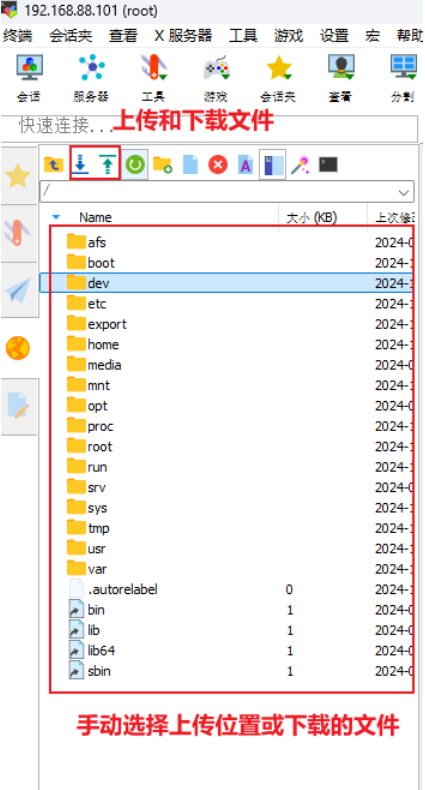Click the 游戏 toolbar button
The height and width of the screenshot is (790, 425).
pos(216,79)
